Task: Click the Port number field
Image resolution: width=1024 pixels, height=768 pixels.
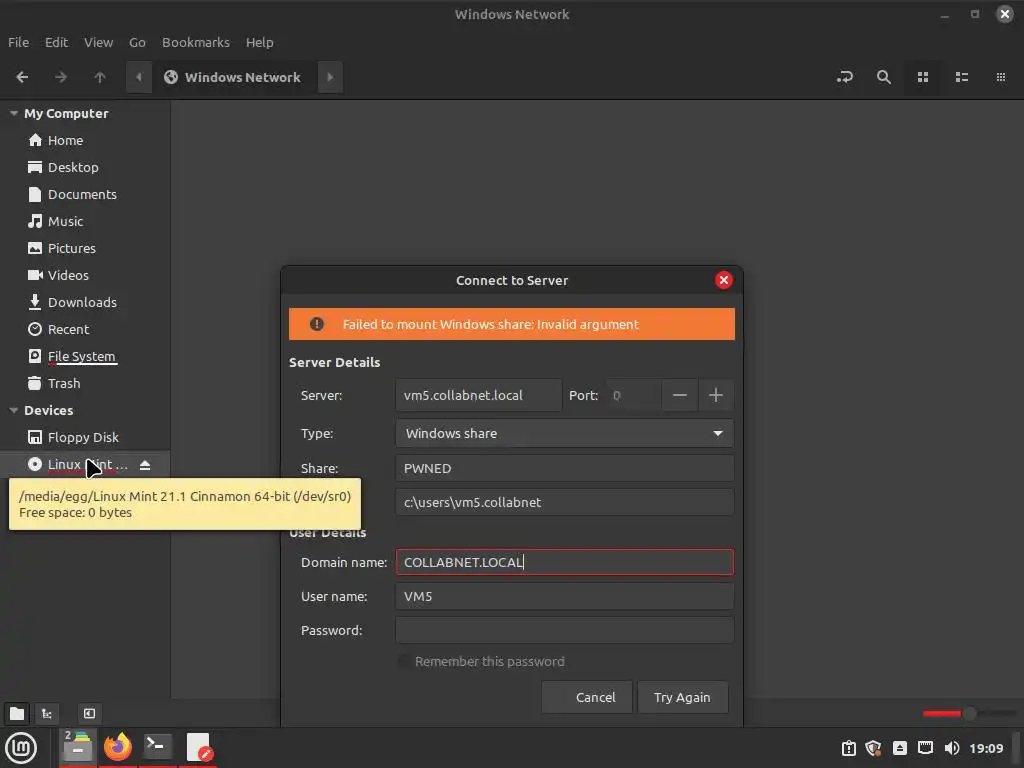Action: click(x=633, y=395)
